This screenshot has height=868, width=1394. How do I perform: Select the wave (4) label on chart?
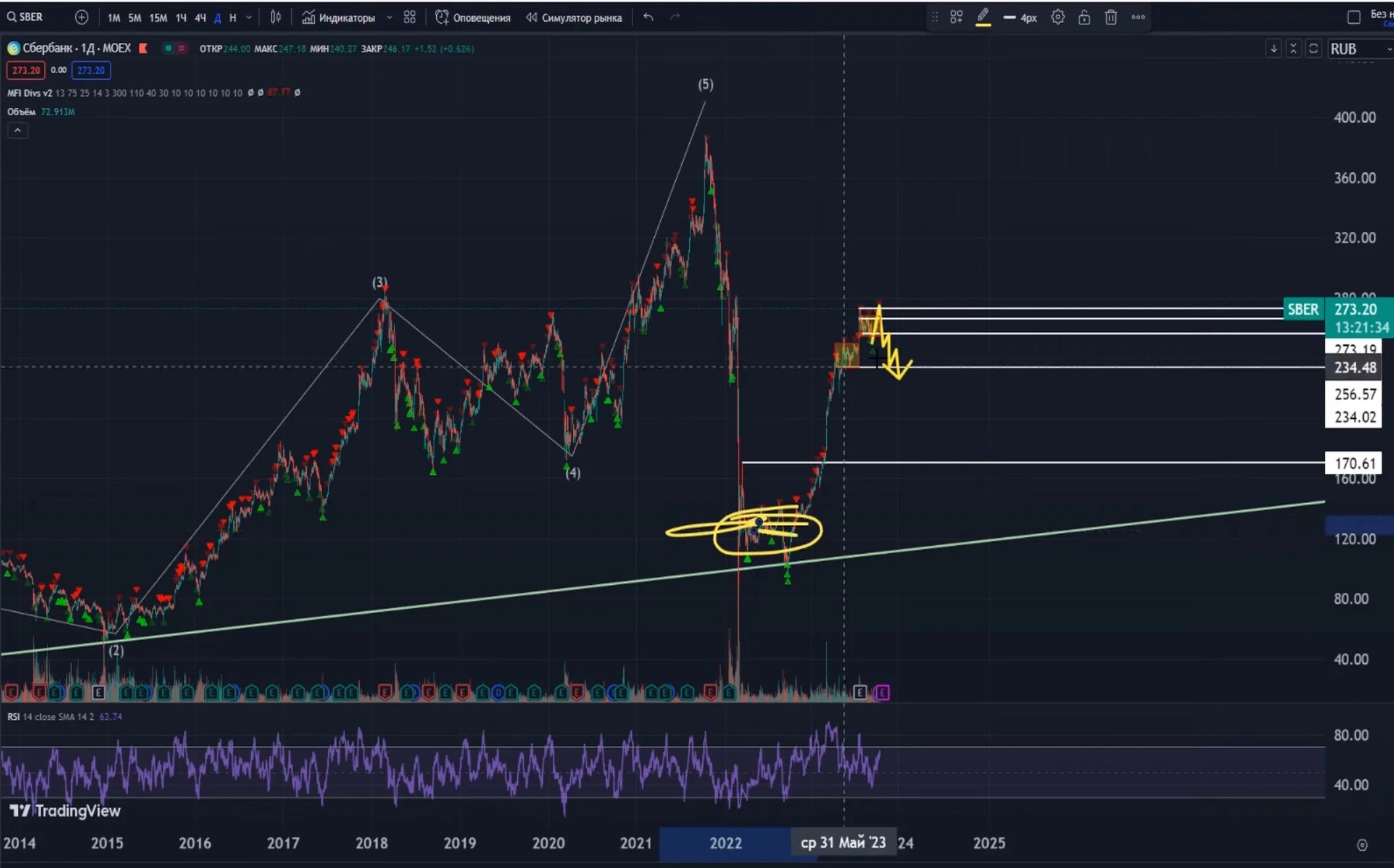click(x=572, y=473)
